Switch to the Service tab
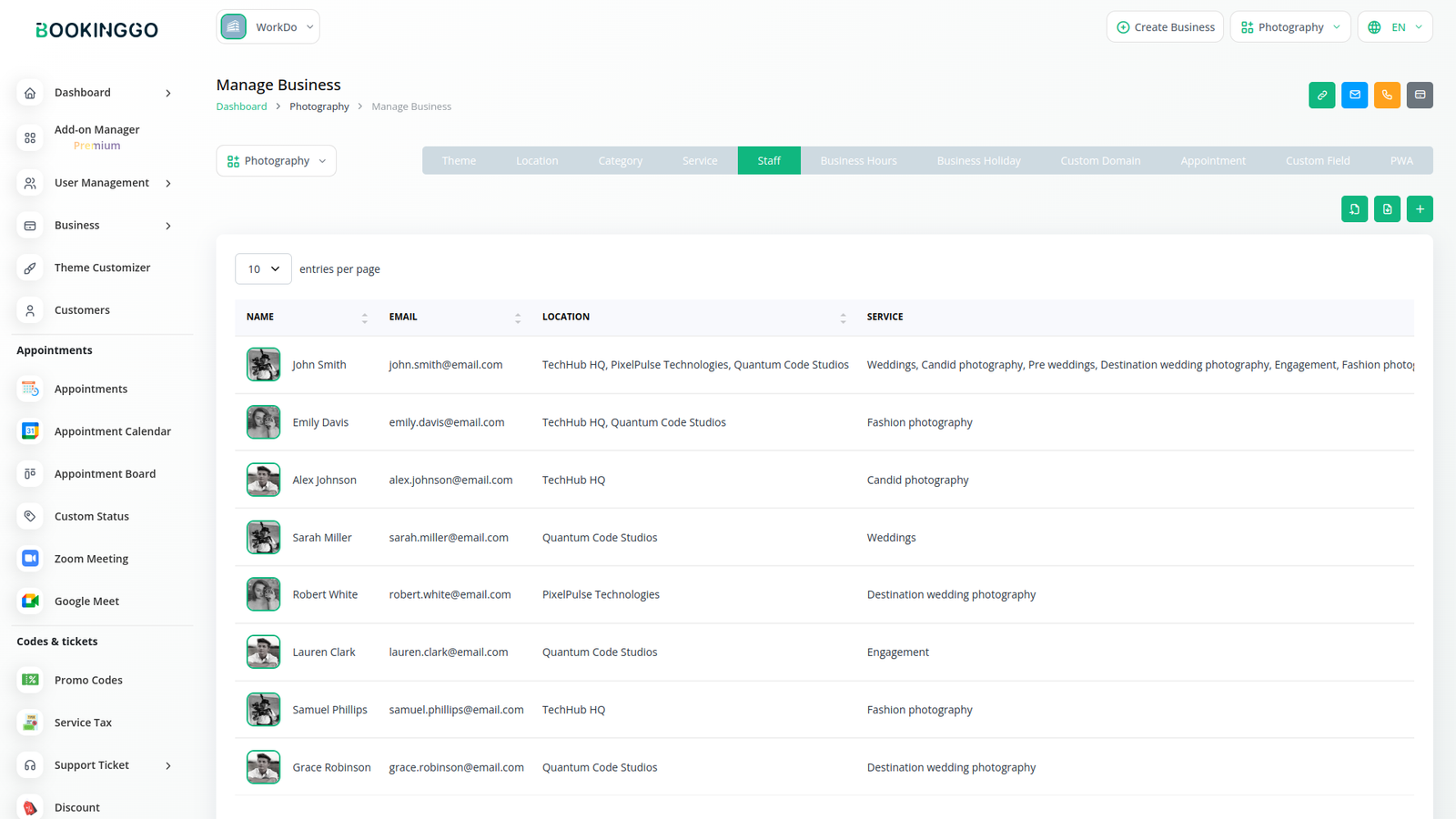Image resolution: width=1456 pixels, height=819 pixels. click(699, 161)
